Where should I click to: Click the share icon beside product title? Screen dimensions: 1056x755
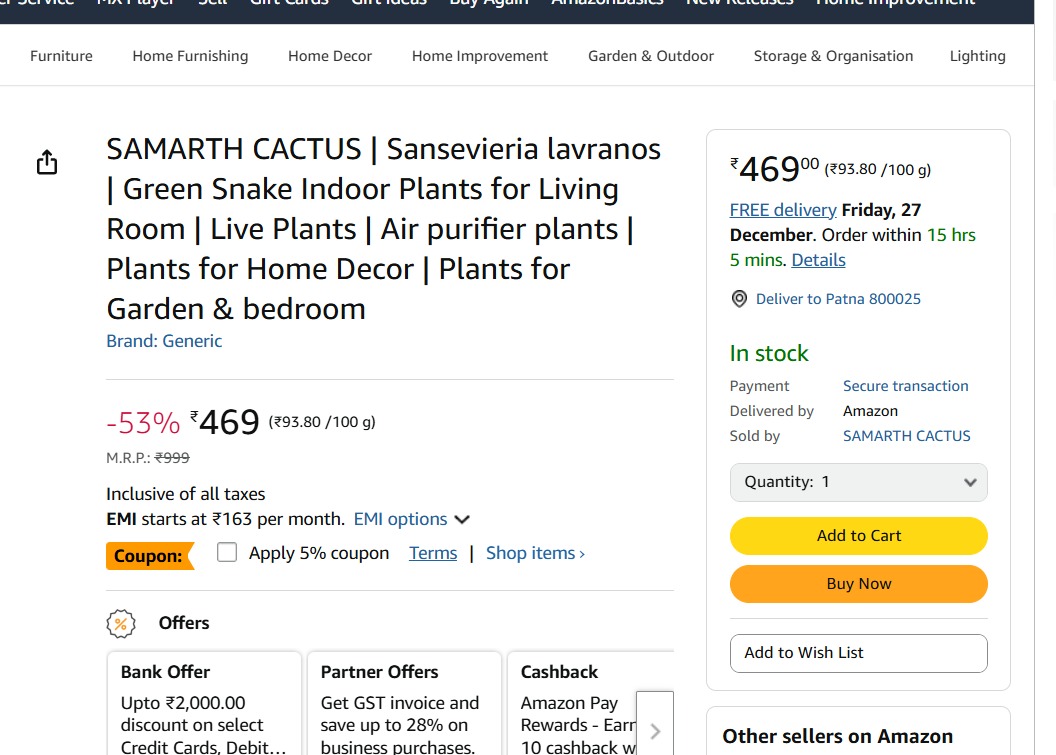tap(47, 163)
